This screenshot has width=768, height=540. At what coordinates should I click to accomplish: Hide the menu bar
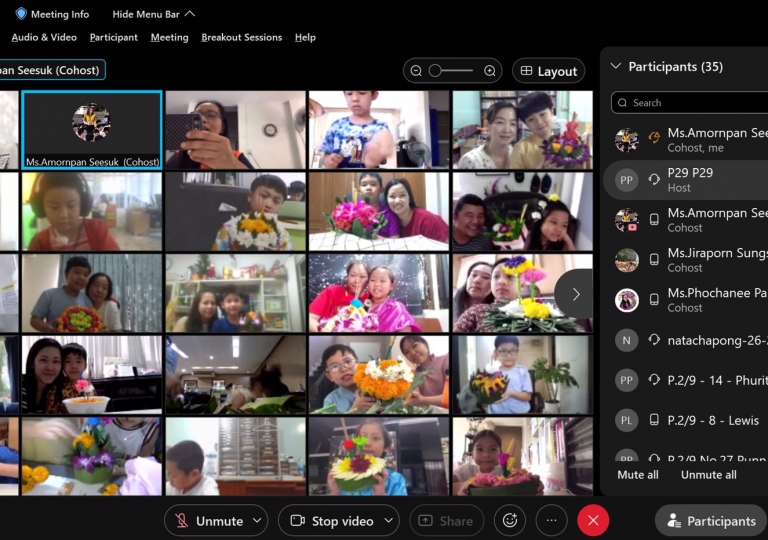[154, 14]
